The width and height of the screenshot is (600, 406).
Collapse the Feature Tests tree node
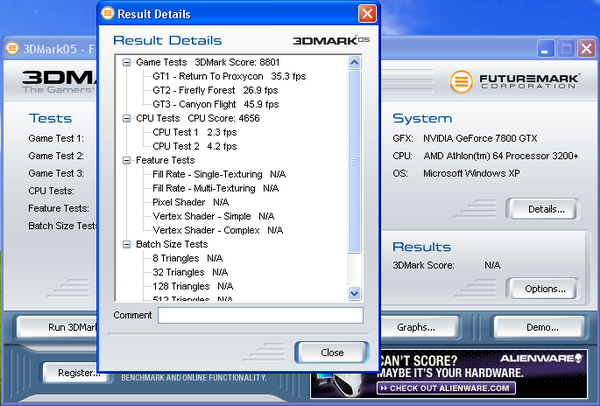pyautogui.click(x=126, y=160)
